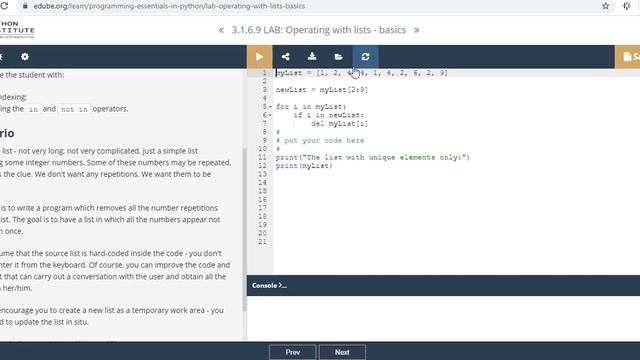Click the browser address bar URL
640x360 pixels.
(x=169, y=6)
